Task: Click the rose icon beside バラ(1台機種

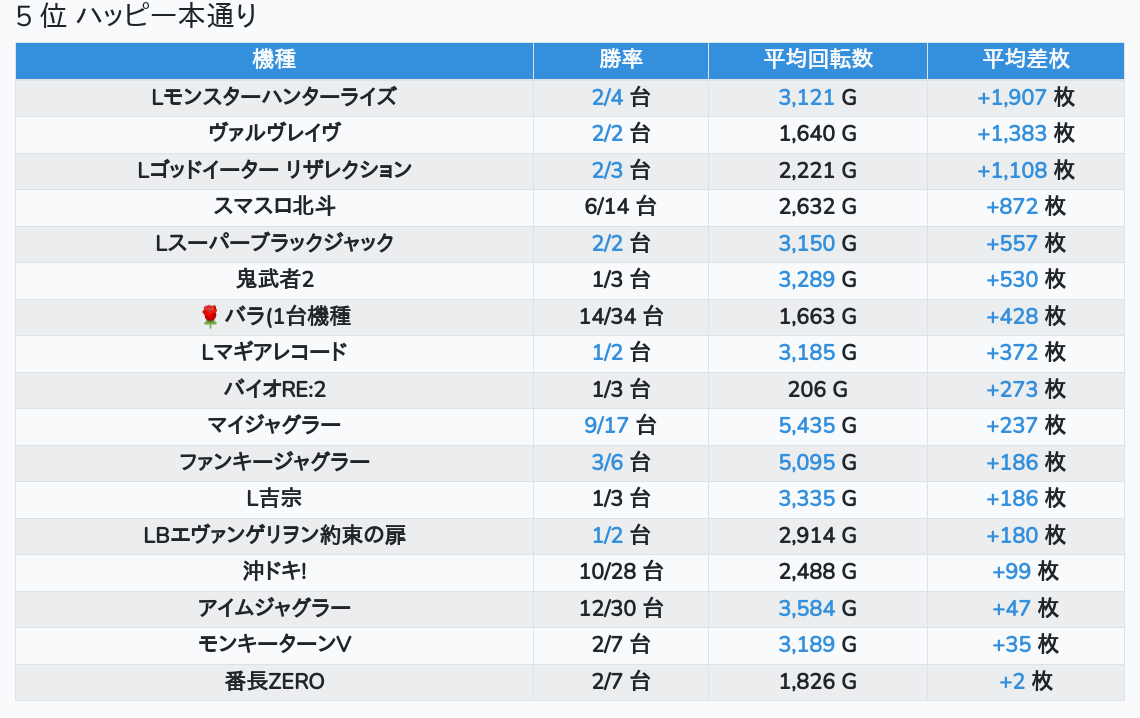Action: click(x=209, y=316)
